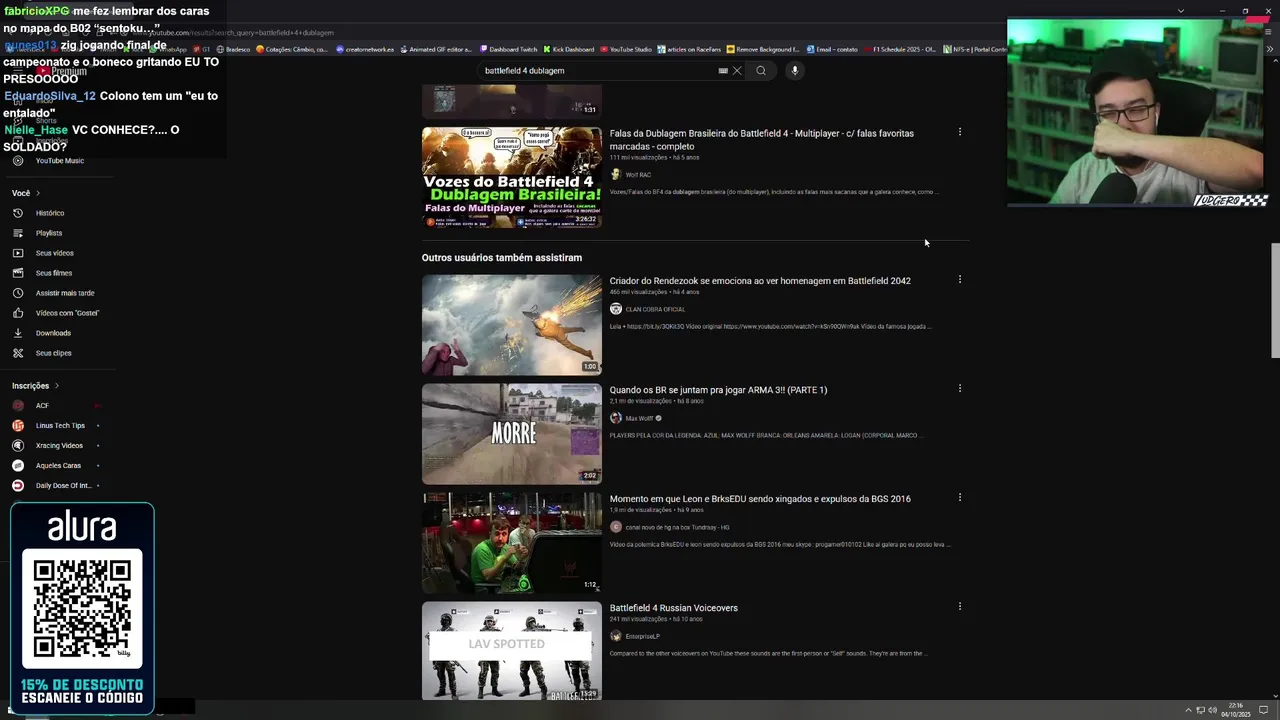This screenshot has width=1280, height=720.
Task: Click the Wolf RAC channel avatar
Action: [x=616, y=175]
